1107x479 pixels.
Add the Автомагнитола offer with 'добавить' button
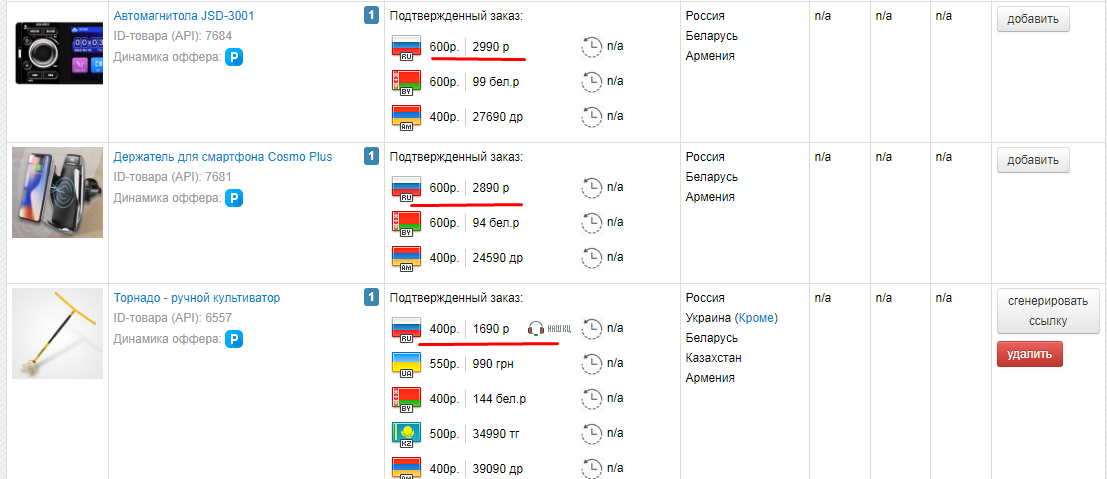pyautogui.click(x=1033, y=19)
